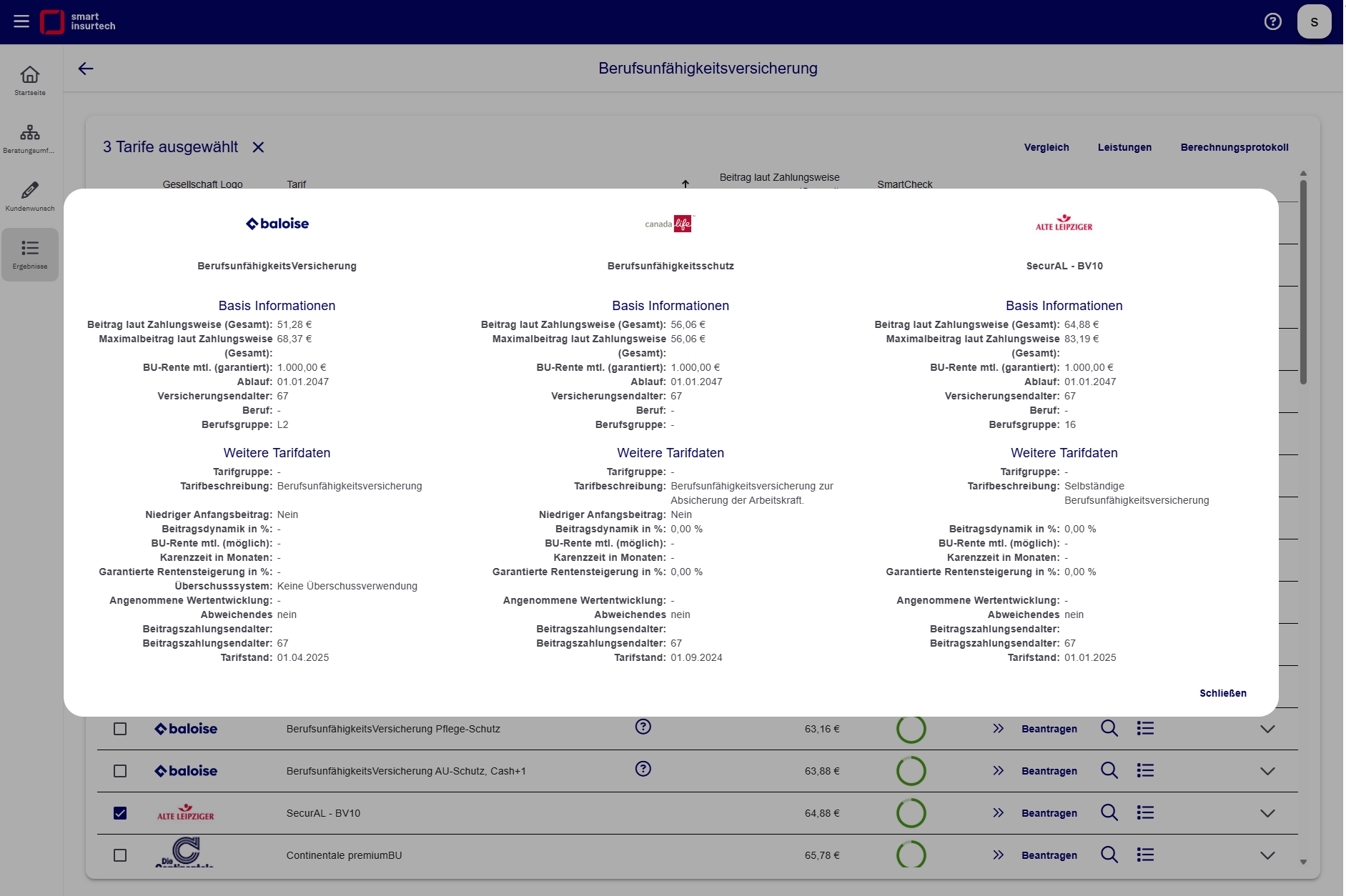Open magnifier details for AU-Schutz, Cash+1 row
This screenshot has height=896, width=1346.
tap(1109, 771)
